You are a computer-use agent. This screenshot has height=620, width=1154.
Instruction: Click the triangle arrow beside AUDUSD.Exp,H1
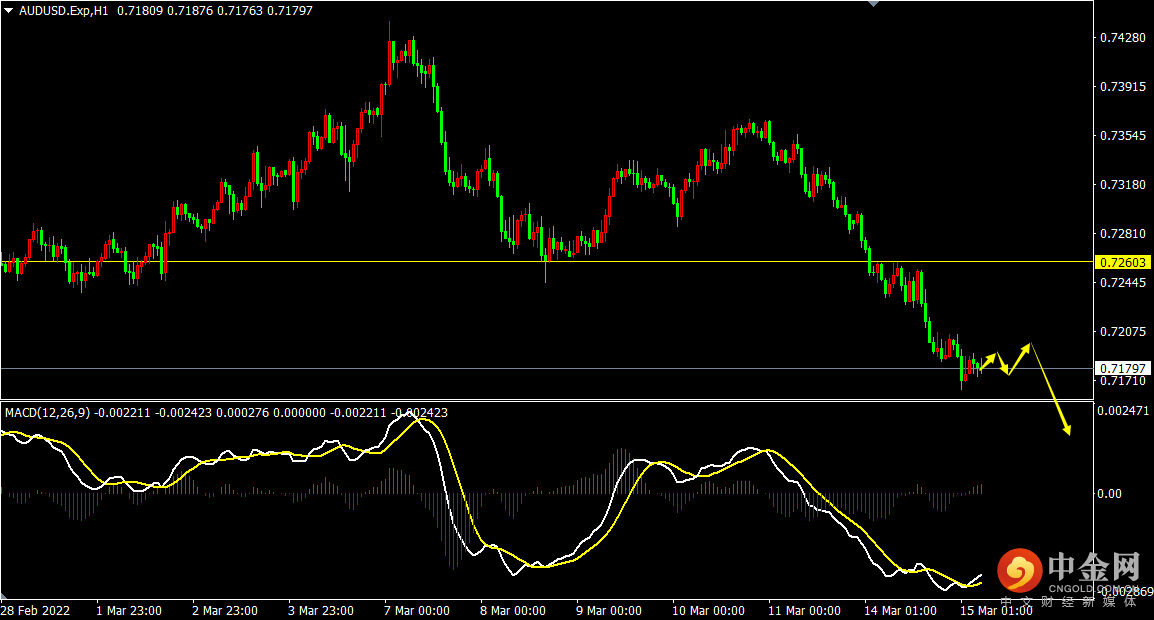pos(8,11)
